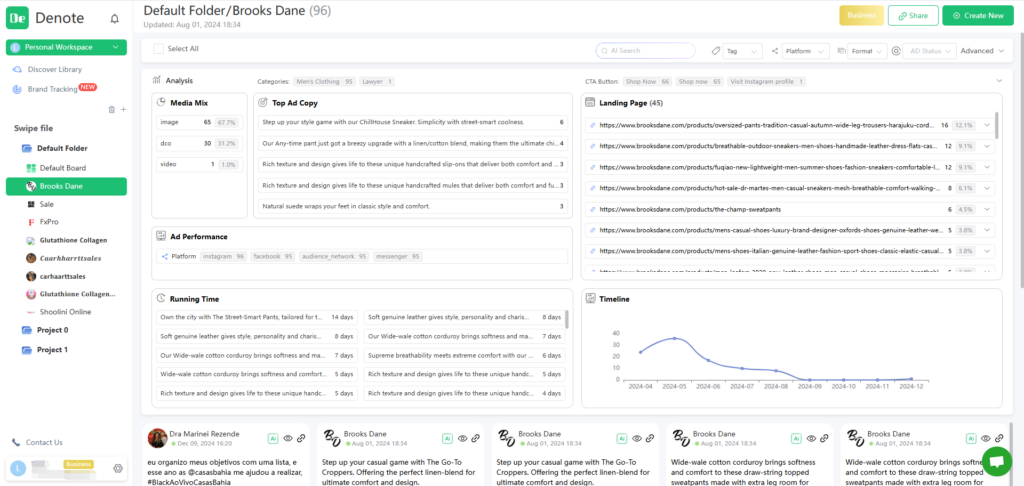Click 'Step up your style game' ChillHouse ad copy
This screenshot has height=486, width=1024.
coord(413,122)
